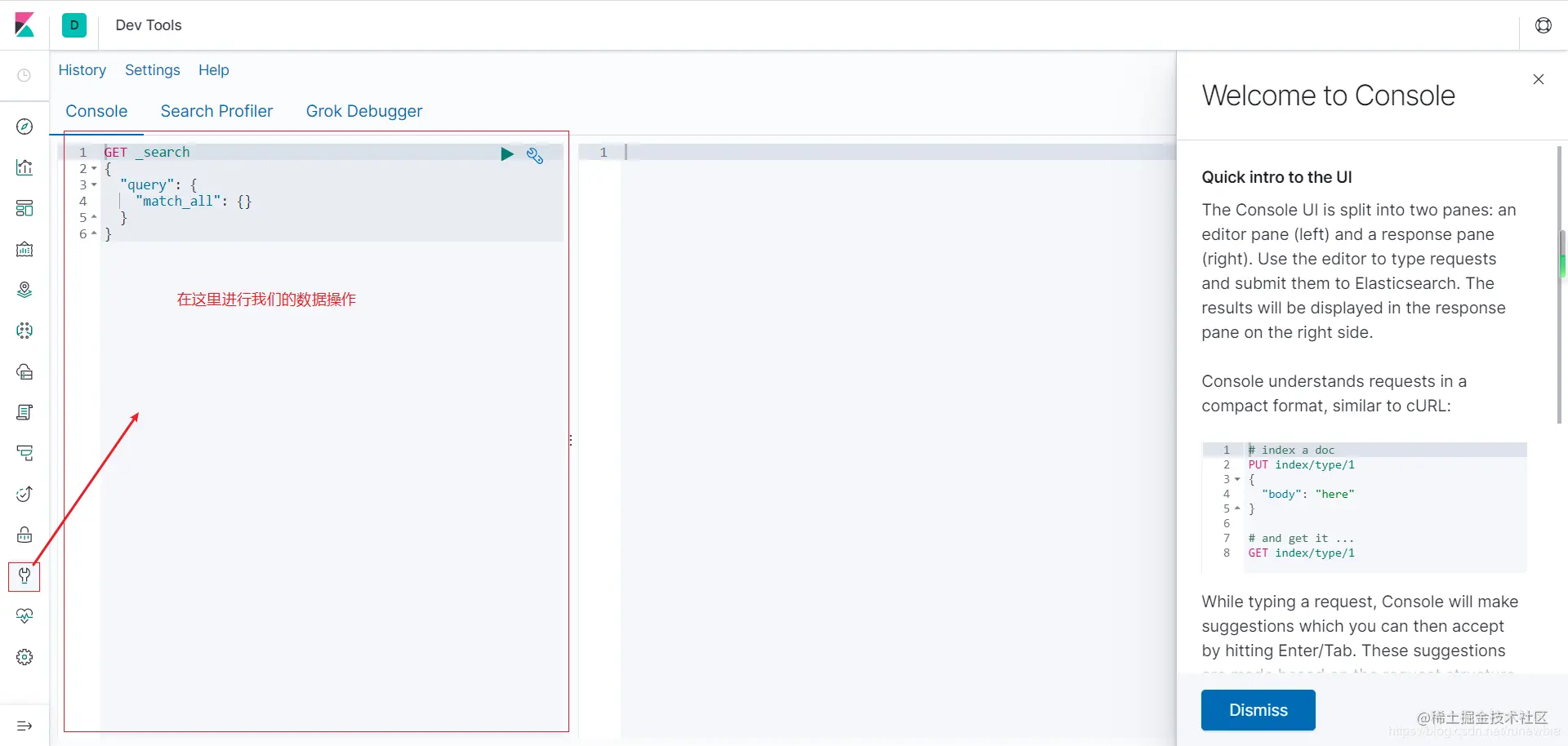The height and width of the screenshot is (746, 1568).
Task: Click the green D space avatar
Action: pos(74,25)
